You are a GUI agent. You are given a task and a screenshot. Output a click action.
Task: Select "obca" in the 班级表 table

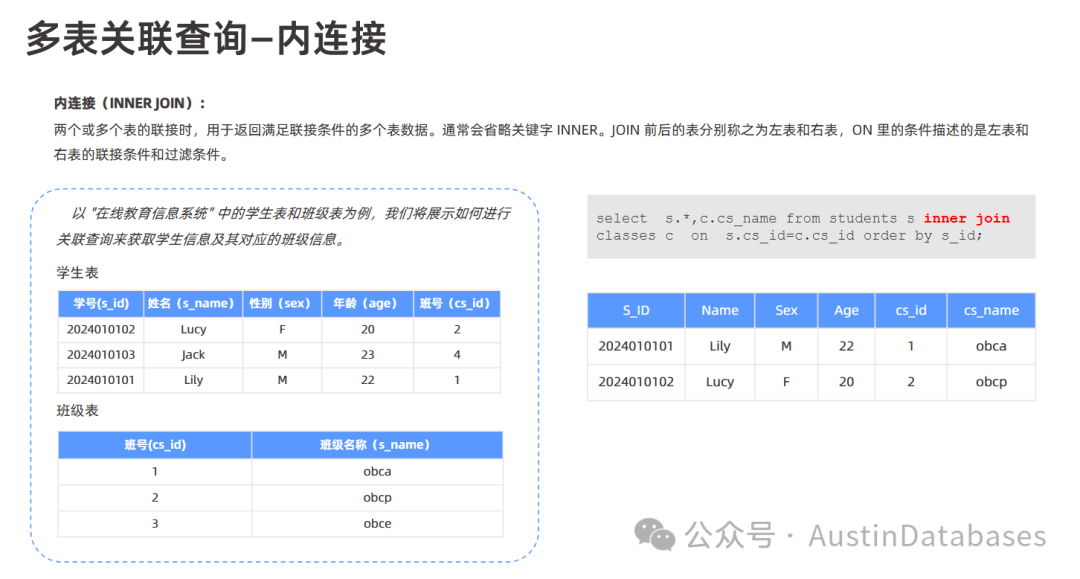tap(377, 472)
